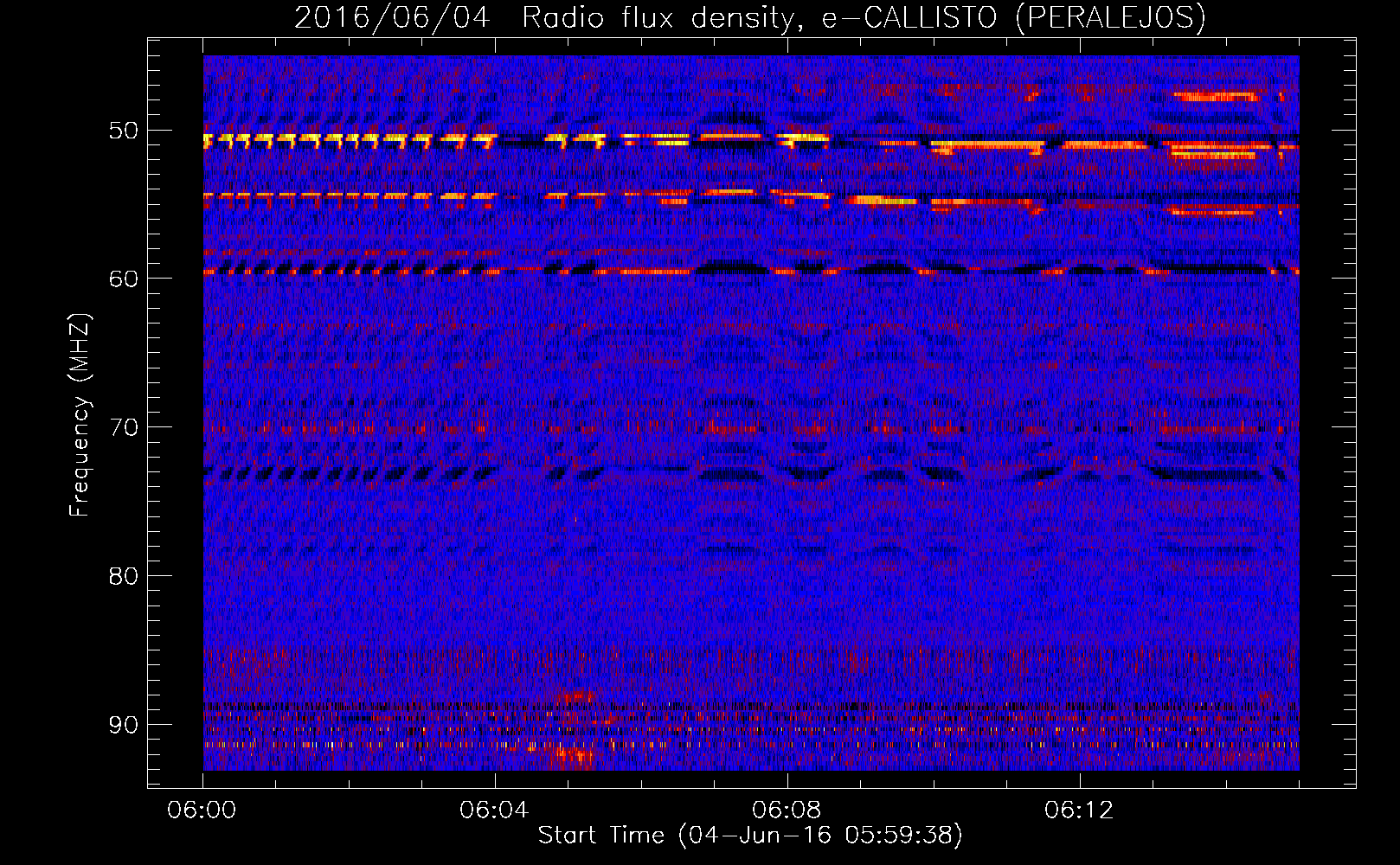The image size is (1400, 865).
Task: Click the 06:00 time tick label
Action: click(202, 811)
